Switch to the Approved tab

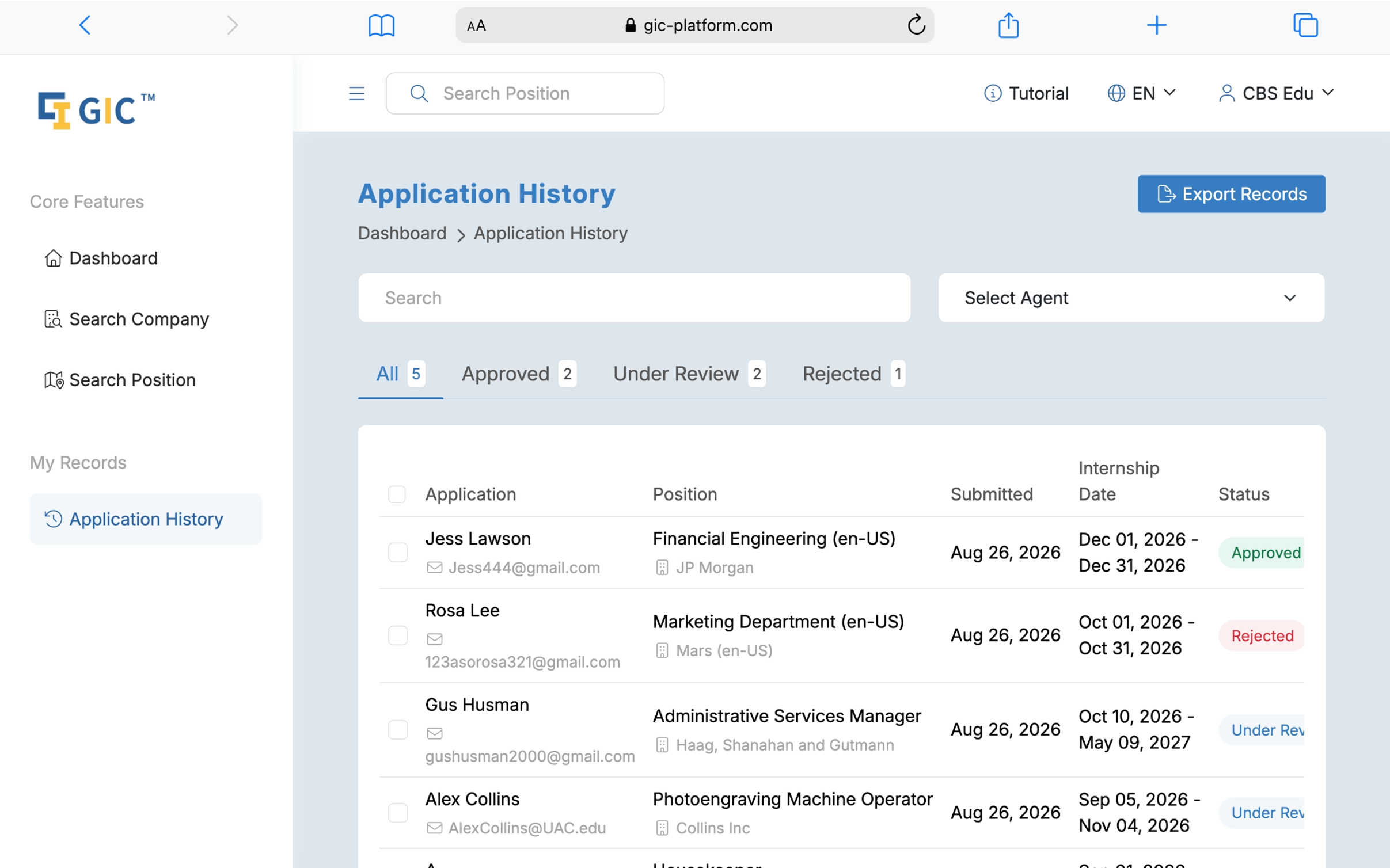(x=518, y=374)
